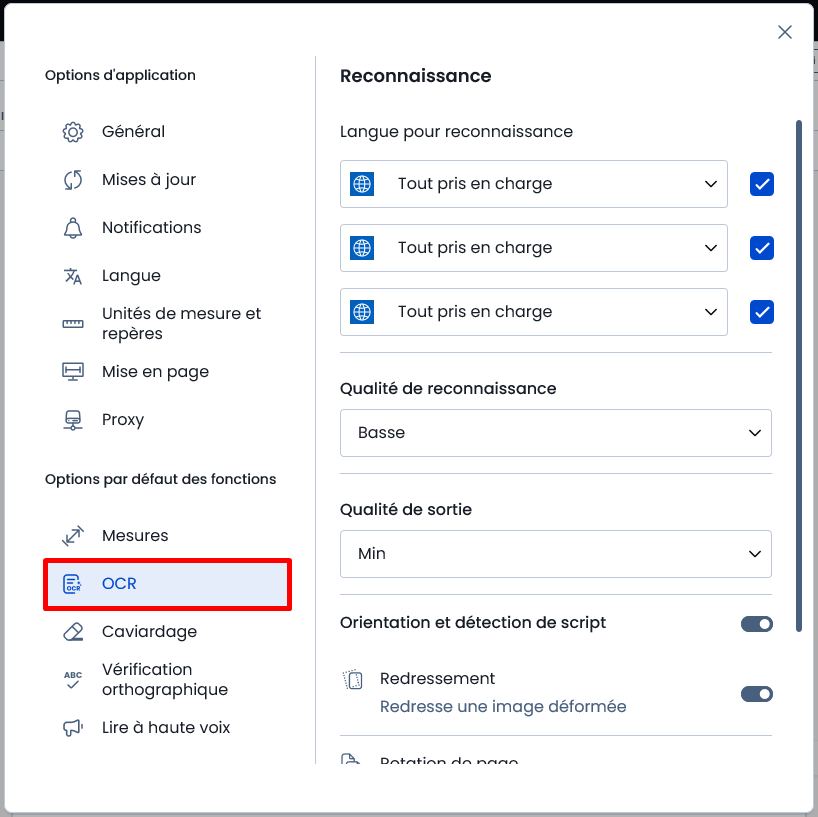The height and width of the screenshot is (817, 818).
Task: Open Notifications via the bell icon
Action: click(x=73, y=228)
